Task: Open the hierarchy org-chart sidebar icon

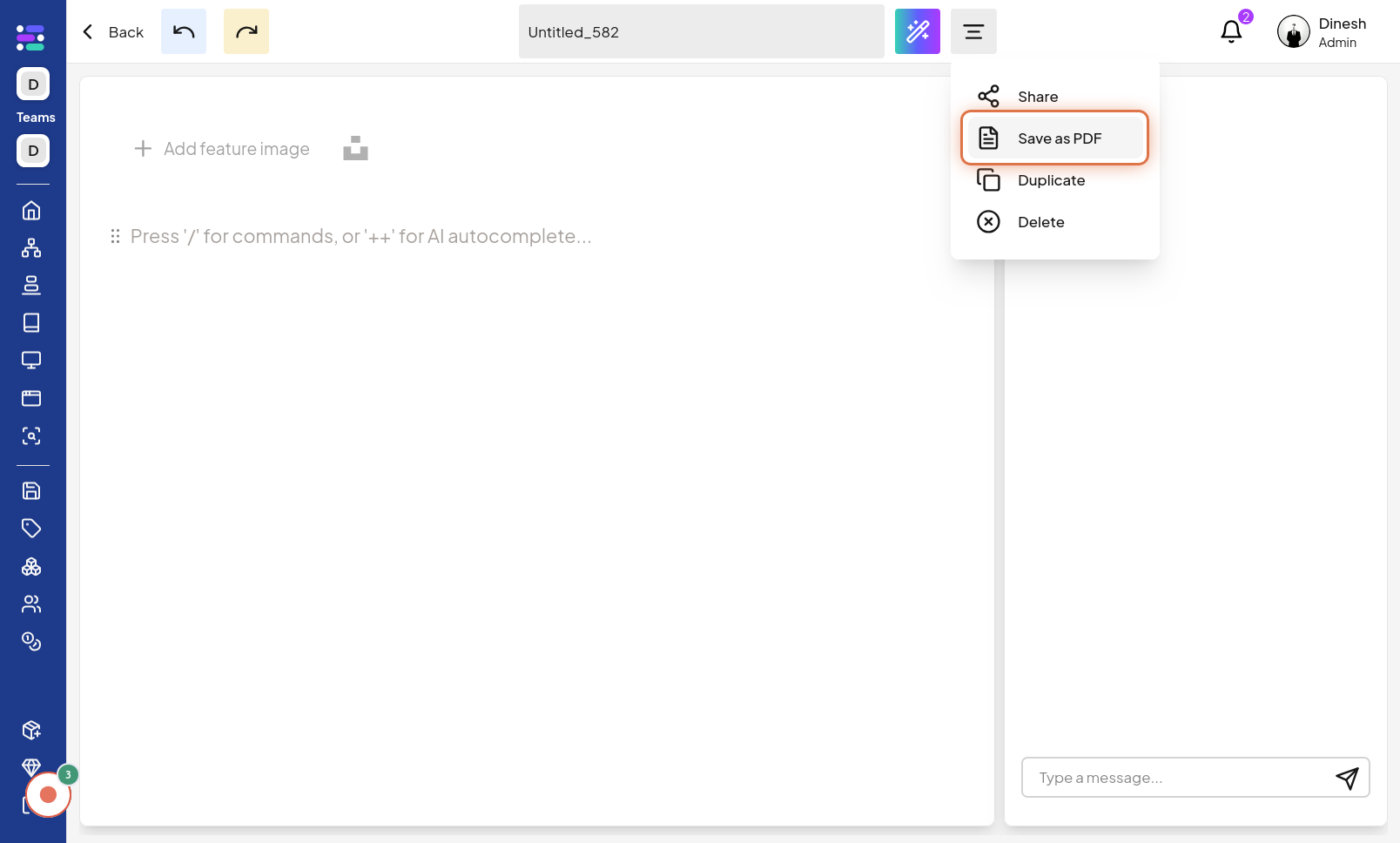Action: click(x=31, y=248)
